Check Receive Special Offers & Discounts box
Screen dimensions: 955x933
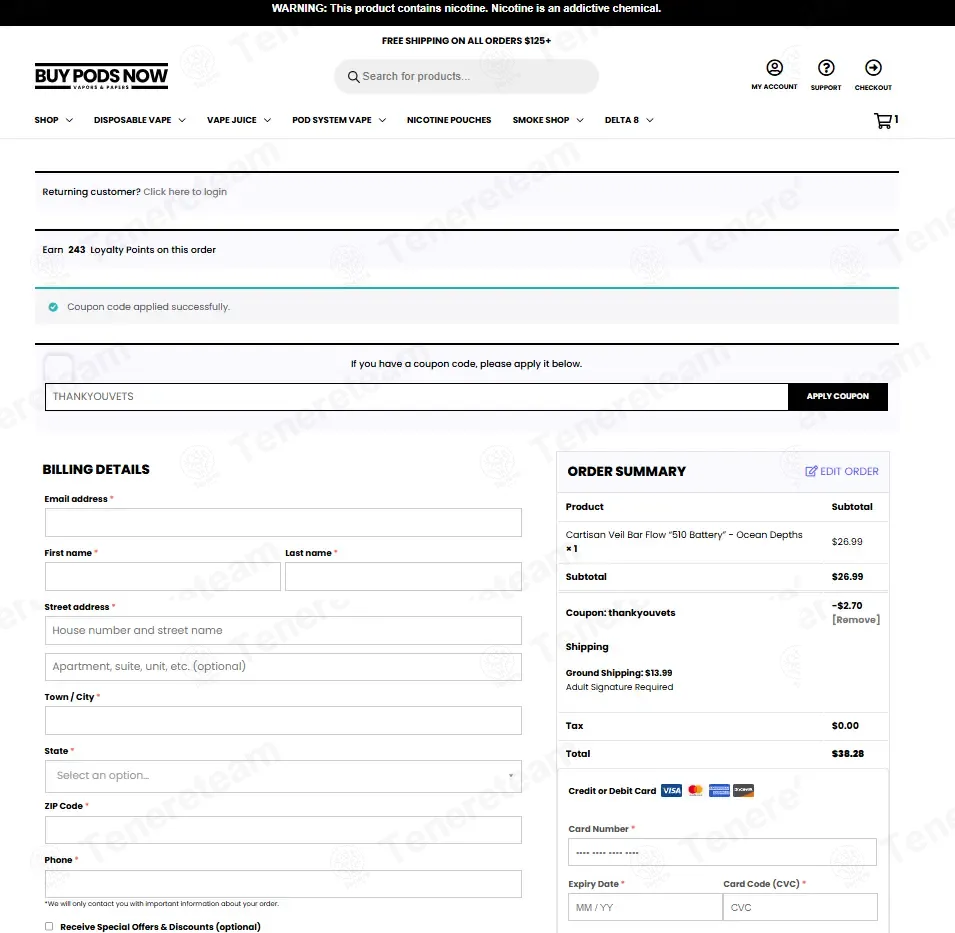click(x=49, y=926)
